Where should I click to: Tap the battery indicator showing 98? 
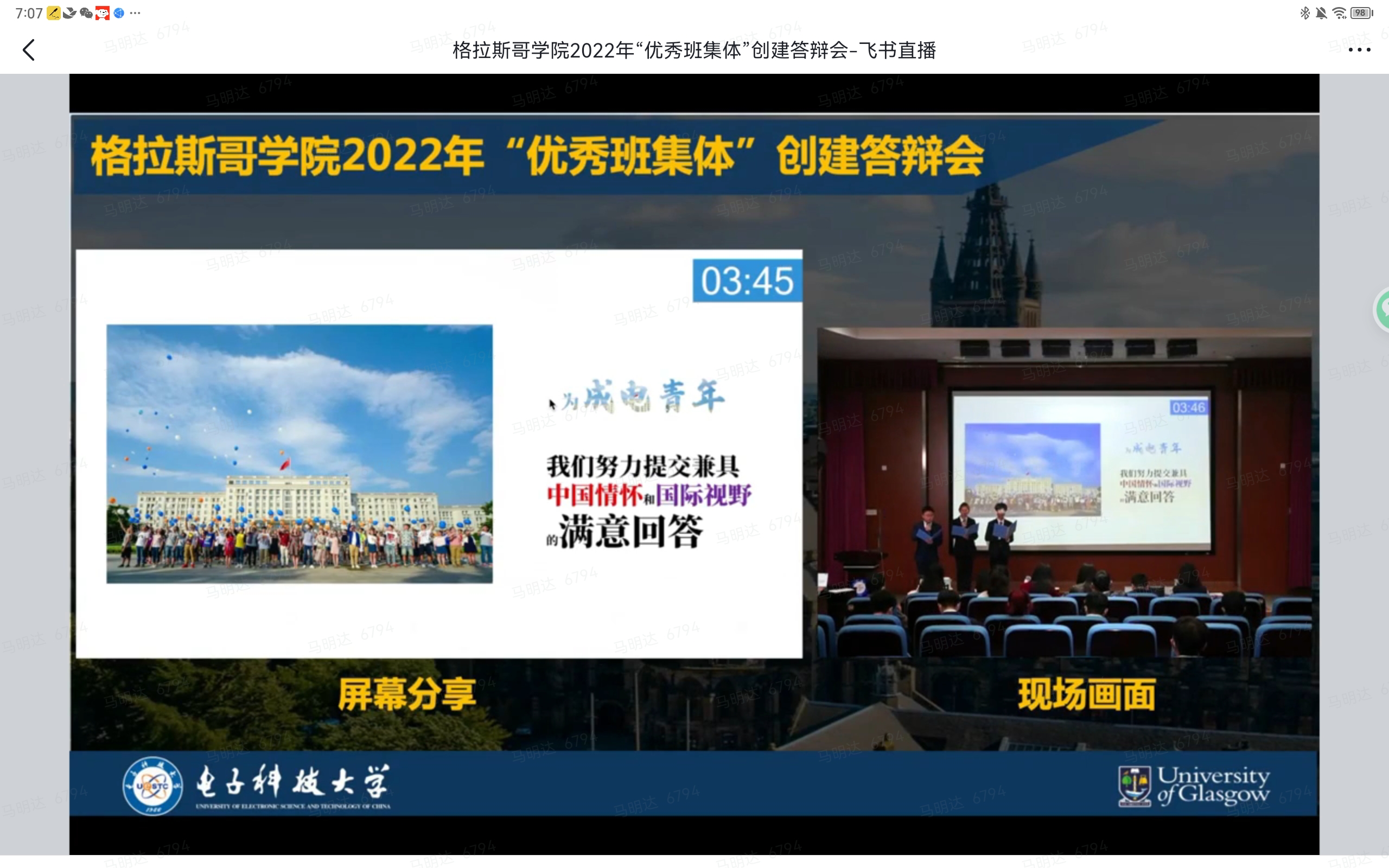point(1361,12)
